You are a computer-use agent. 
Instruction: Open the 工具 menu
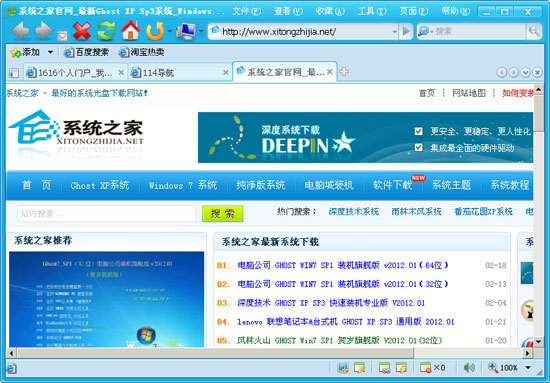pos(372,11)
